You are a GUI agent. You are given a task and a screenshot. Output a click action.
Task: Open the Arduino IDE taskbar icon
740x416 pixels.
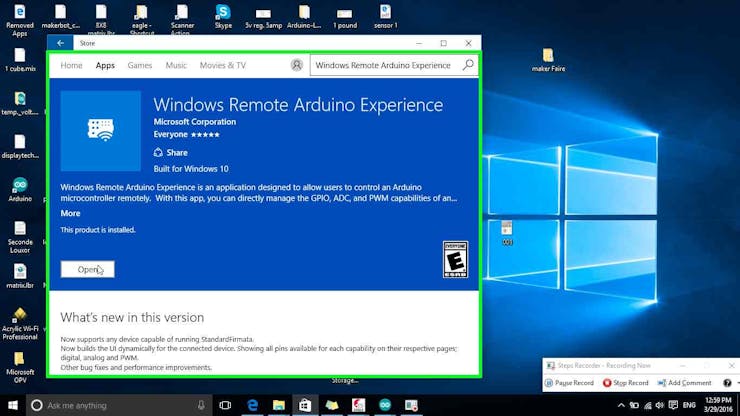click(385, 405)
